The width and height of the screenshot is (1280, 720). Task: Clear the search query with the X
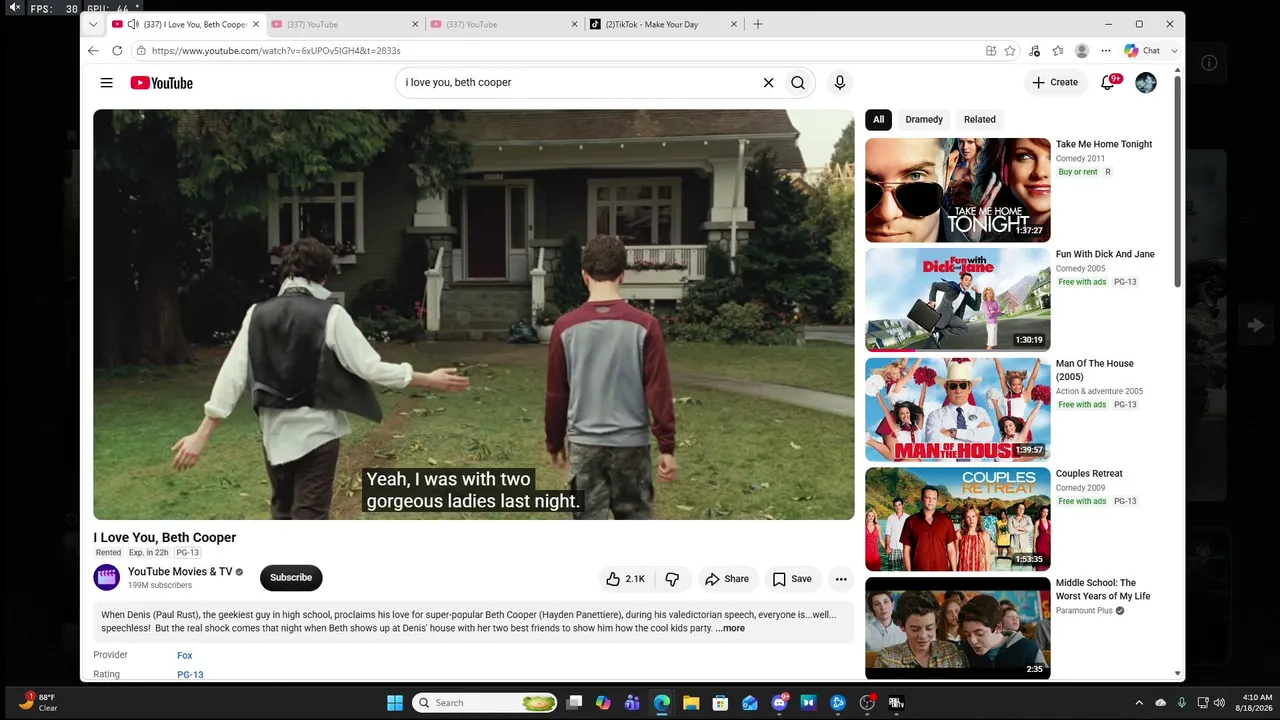[x=768, y=83]
